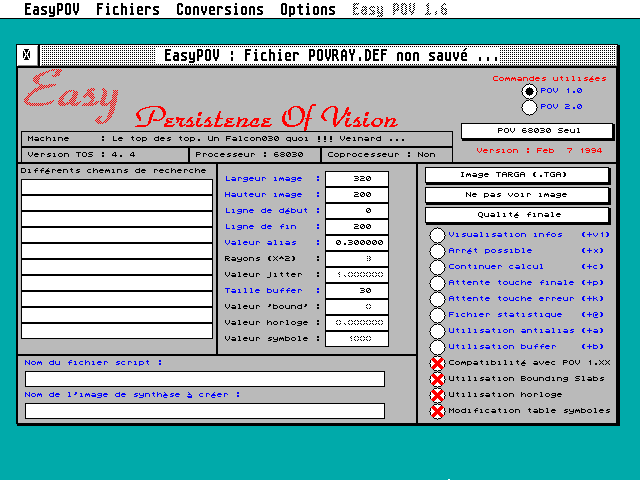
Task: Enable Arrêt possible (+x) option
Action: 437,251
